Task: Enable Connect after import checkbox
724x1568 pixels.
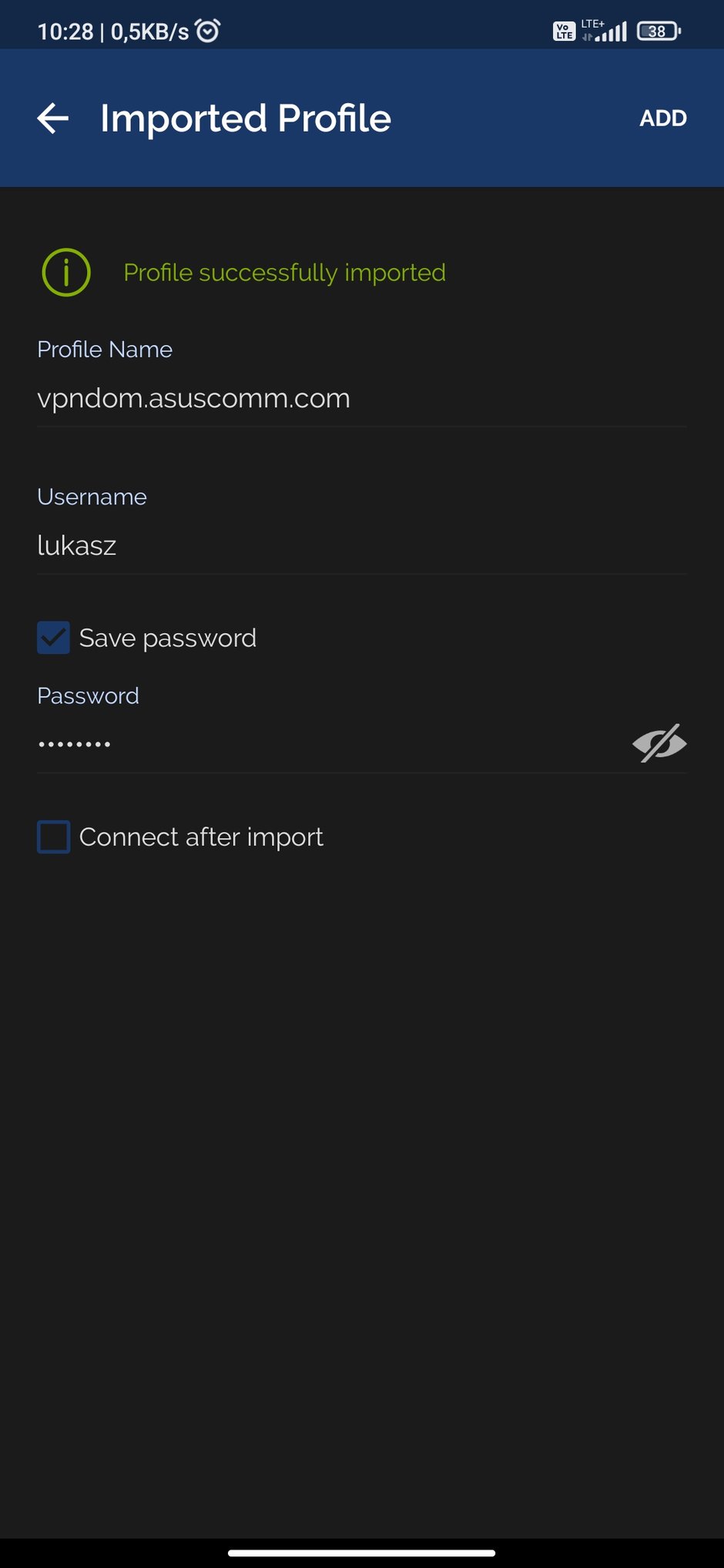Action: (x=53, y=836)
